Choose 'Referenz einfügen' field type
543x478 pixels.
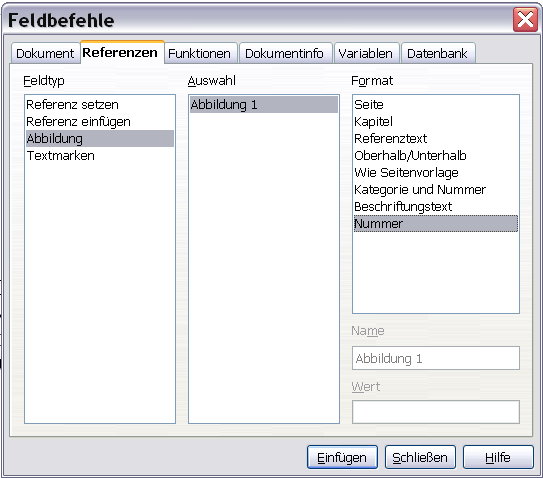(x=100, y=122)
